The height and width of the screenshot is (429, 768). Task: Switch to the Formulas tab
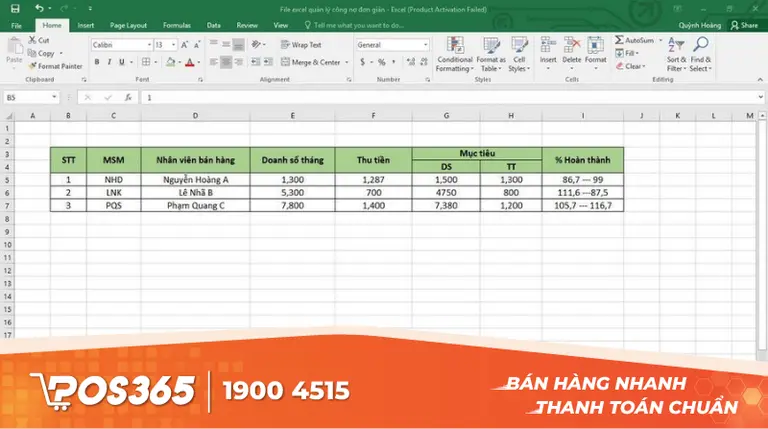coord(177,25)
